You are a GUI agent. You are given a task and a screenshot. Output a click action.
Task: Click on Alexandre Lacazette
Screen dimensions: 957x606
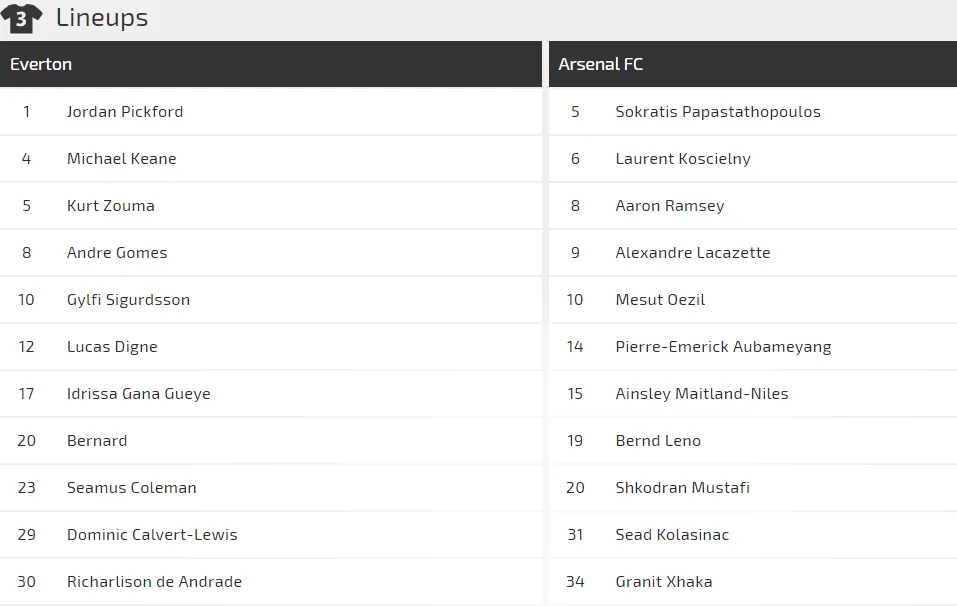(x=693, y=253)
